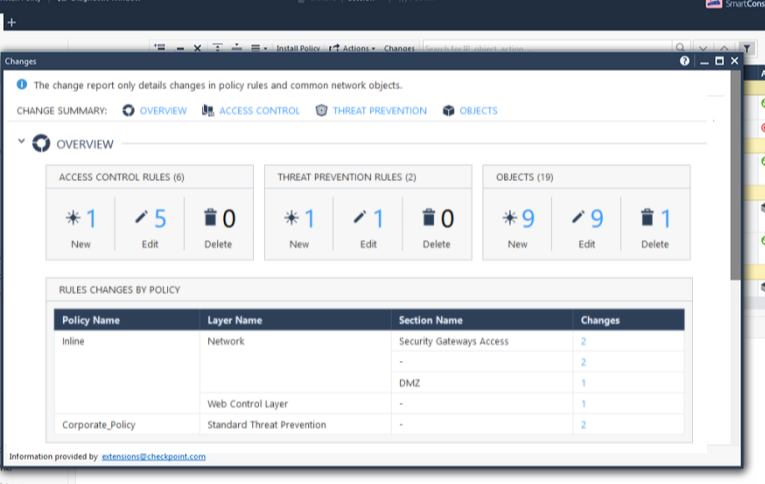765x484 pixels.
Task: Click Edit count 1 under Threat Prevention Rules
Action: point(379,219)
